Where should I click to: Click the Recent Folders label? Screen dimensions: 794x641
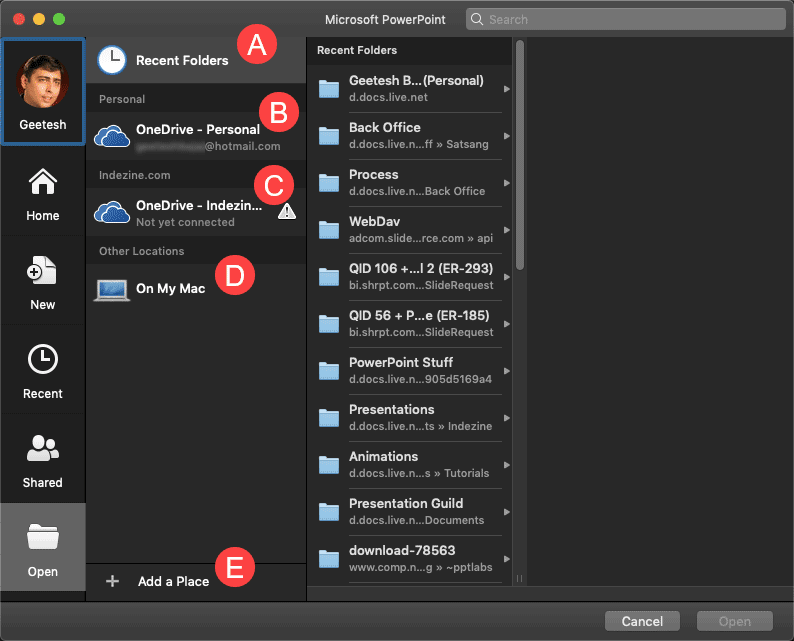tap(182, 60)
